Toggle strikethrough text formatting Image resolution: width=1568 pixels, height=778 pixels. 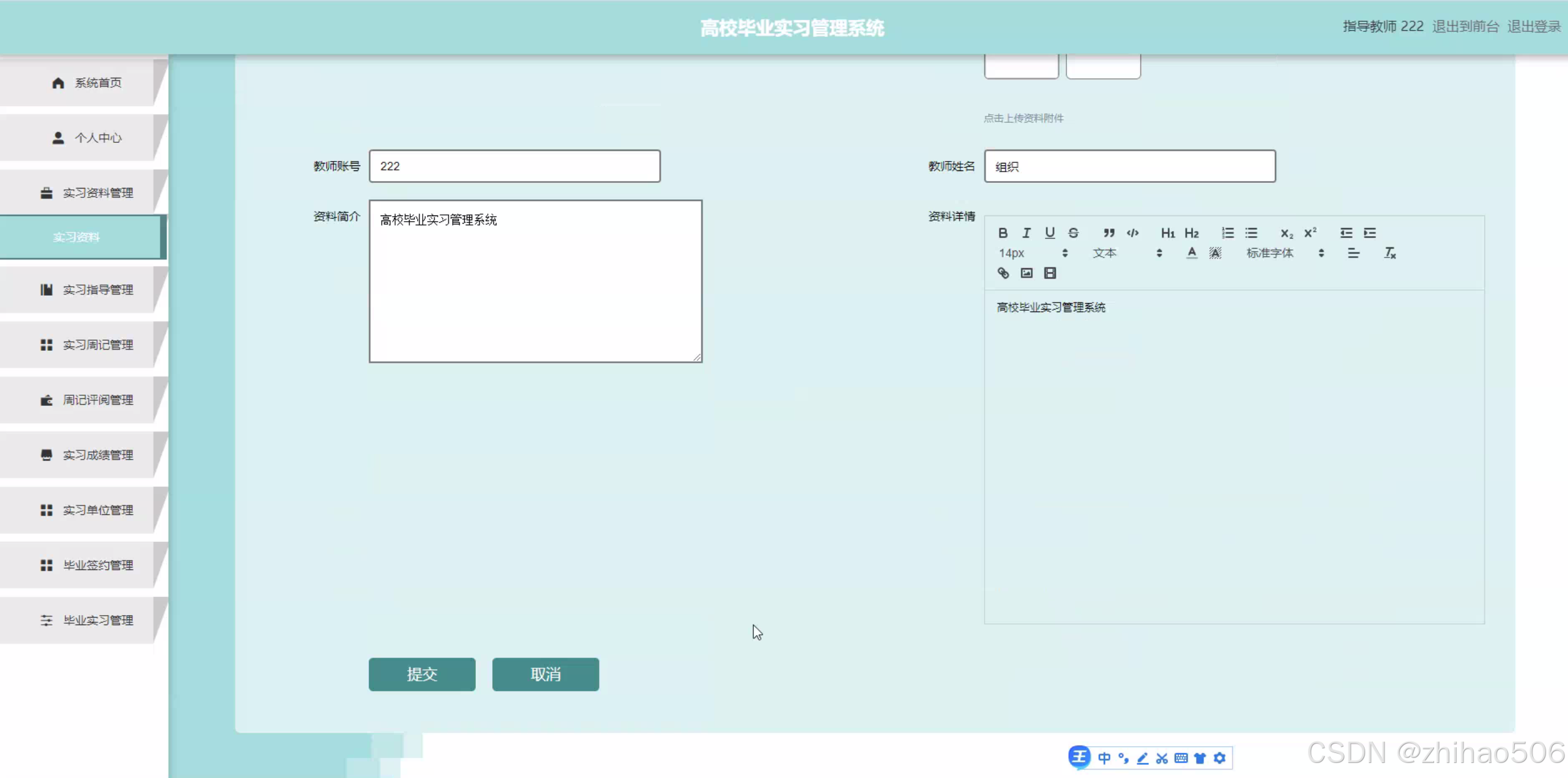[x=1073, y=233]
